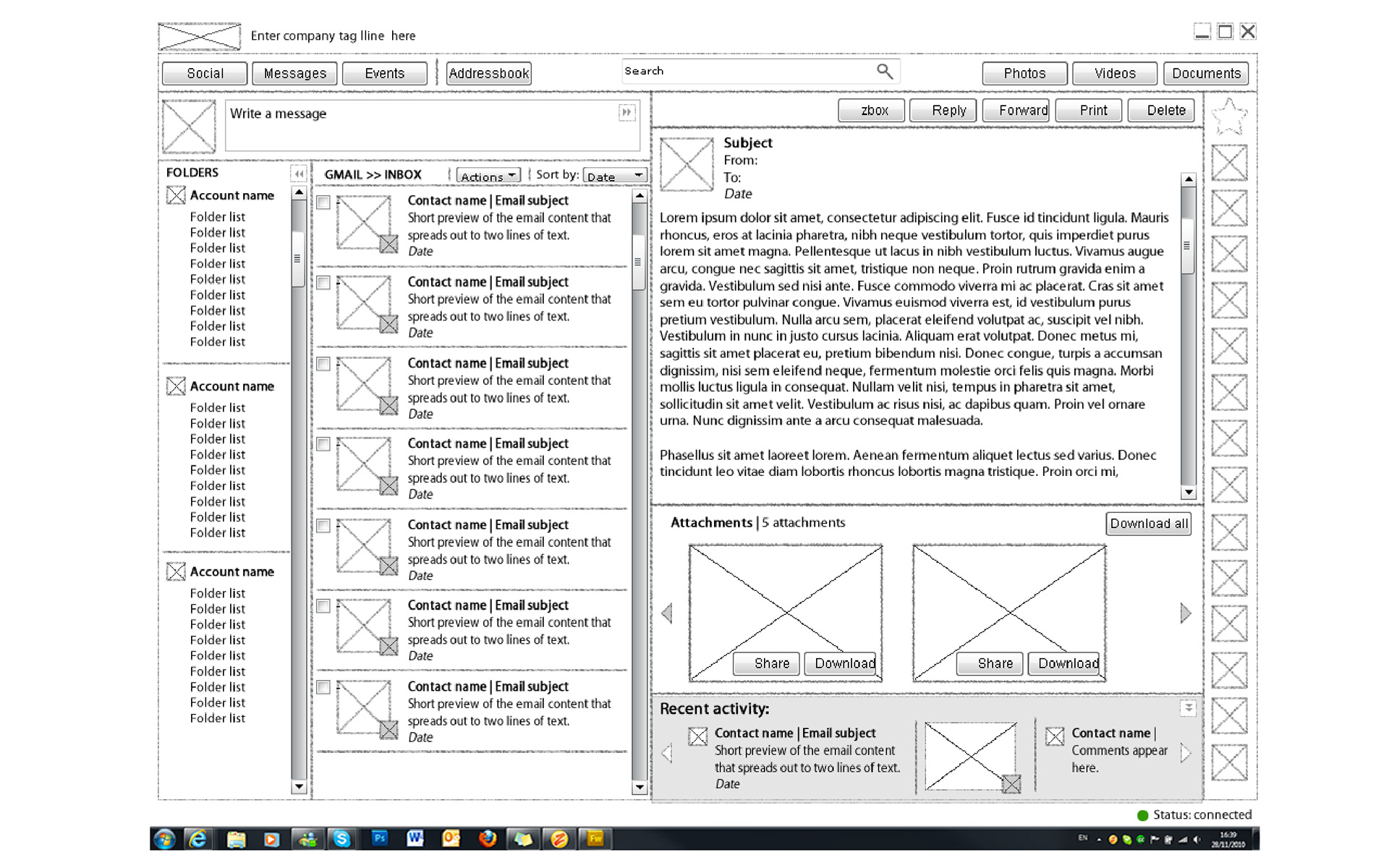Click the Print button

(x=1088, y=110)
